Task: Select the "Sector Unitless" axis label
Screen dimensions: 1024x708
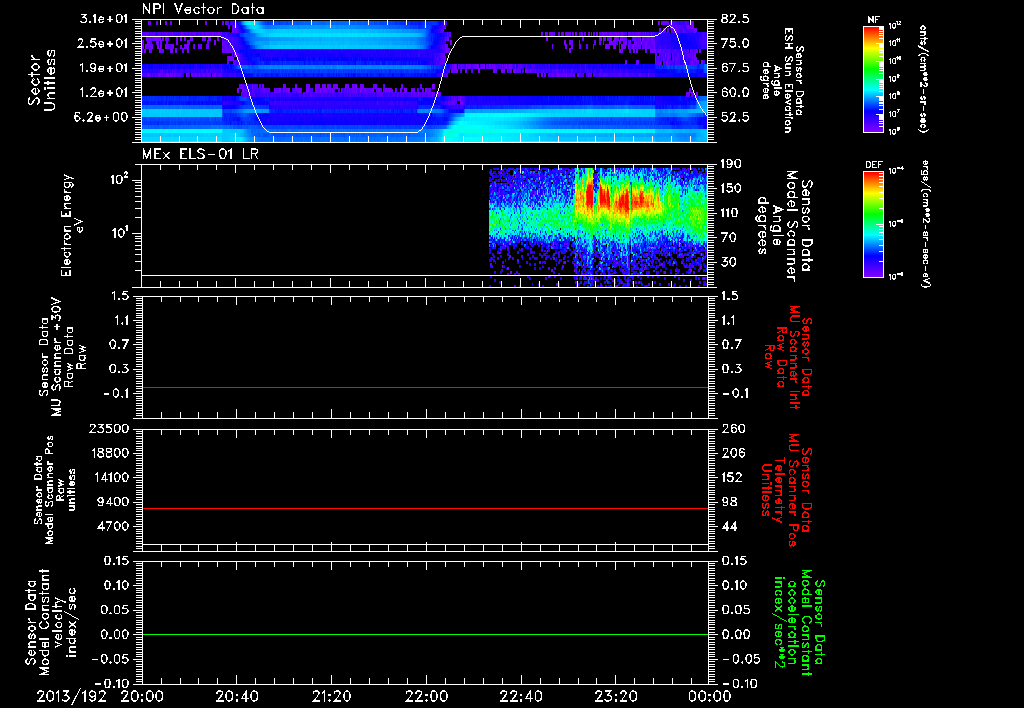Action: click(x=42, y=80)
